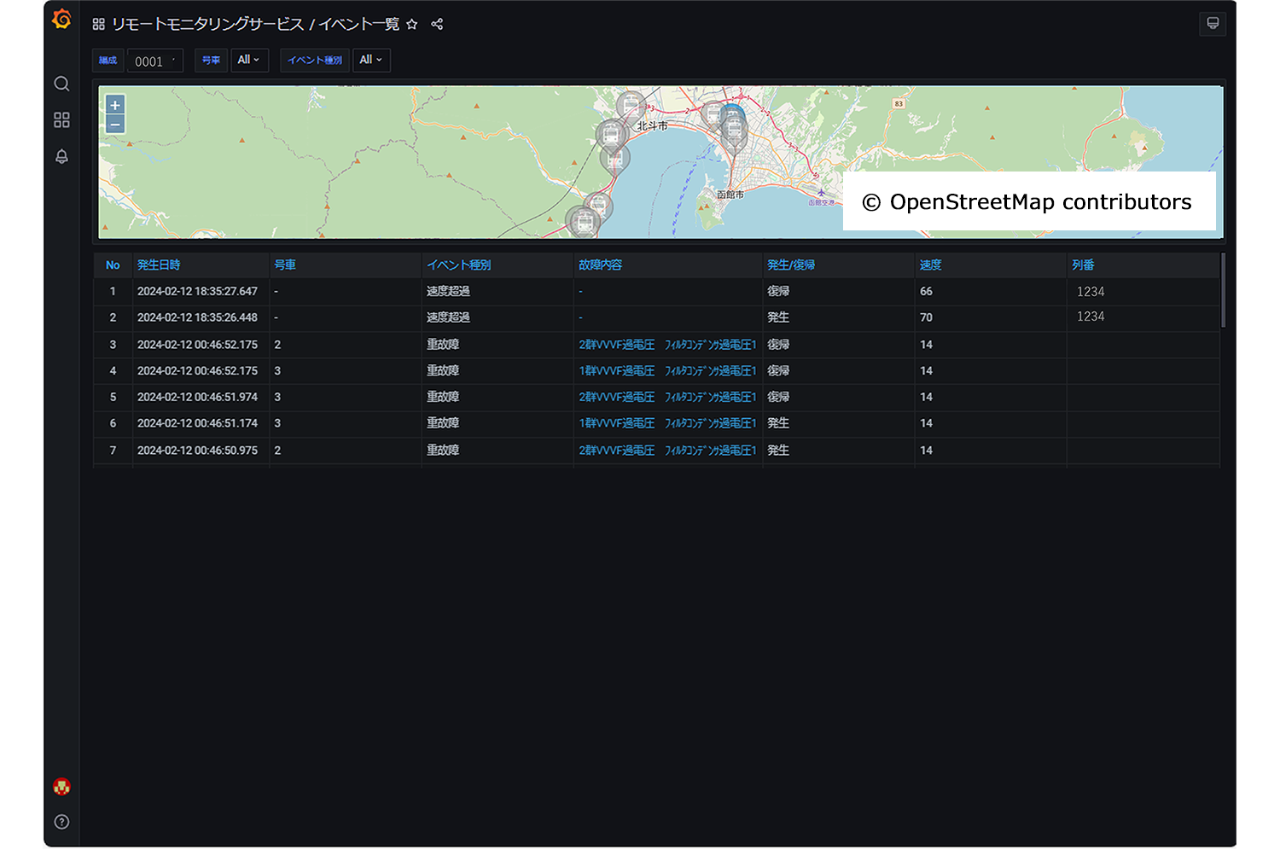This screenshot has height=849, width=1280.
Task: Click the table vertical scrollbar
Action: 1223,290
